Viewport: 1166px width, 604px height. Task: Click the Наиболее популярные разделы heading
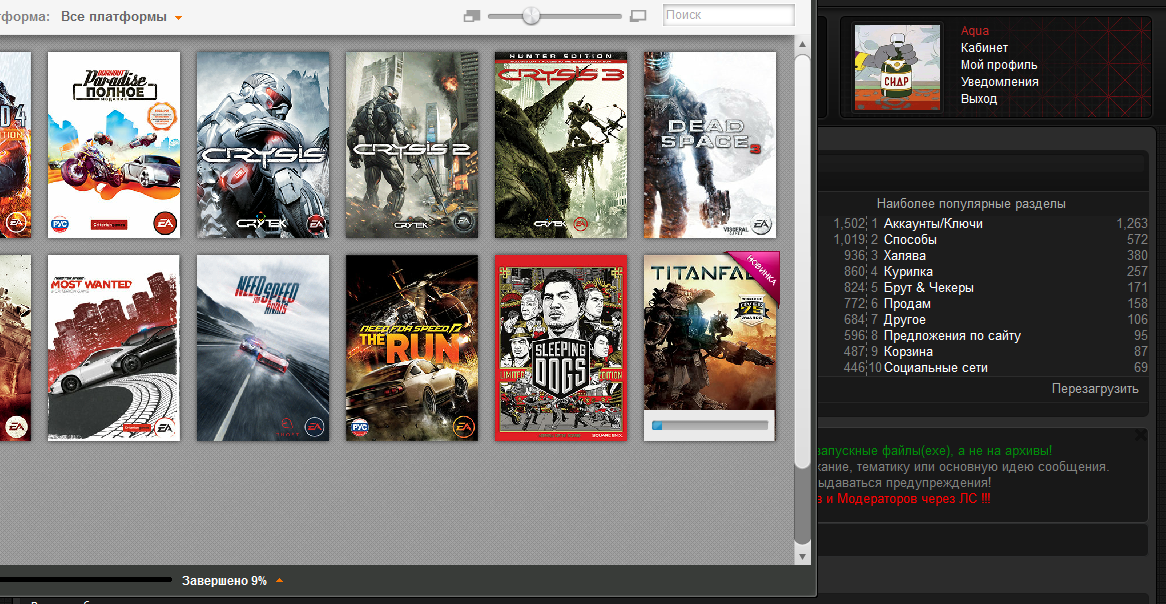[970, 204]
